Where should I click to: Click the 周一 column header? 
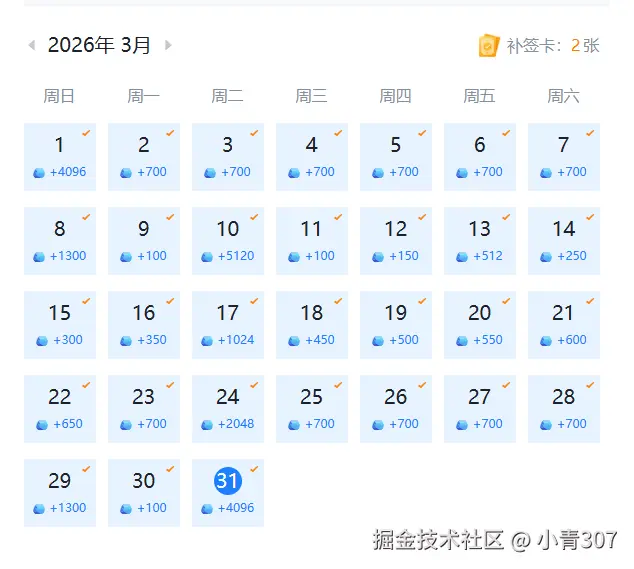click(x=143, y=96)
